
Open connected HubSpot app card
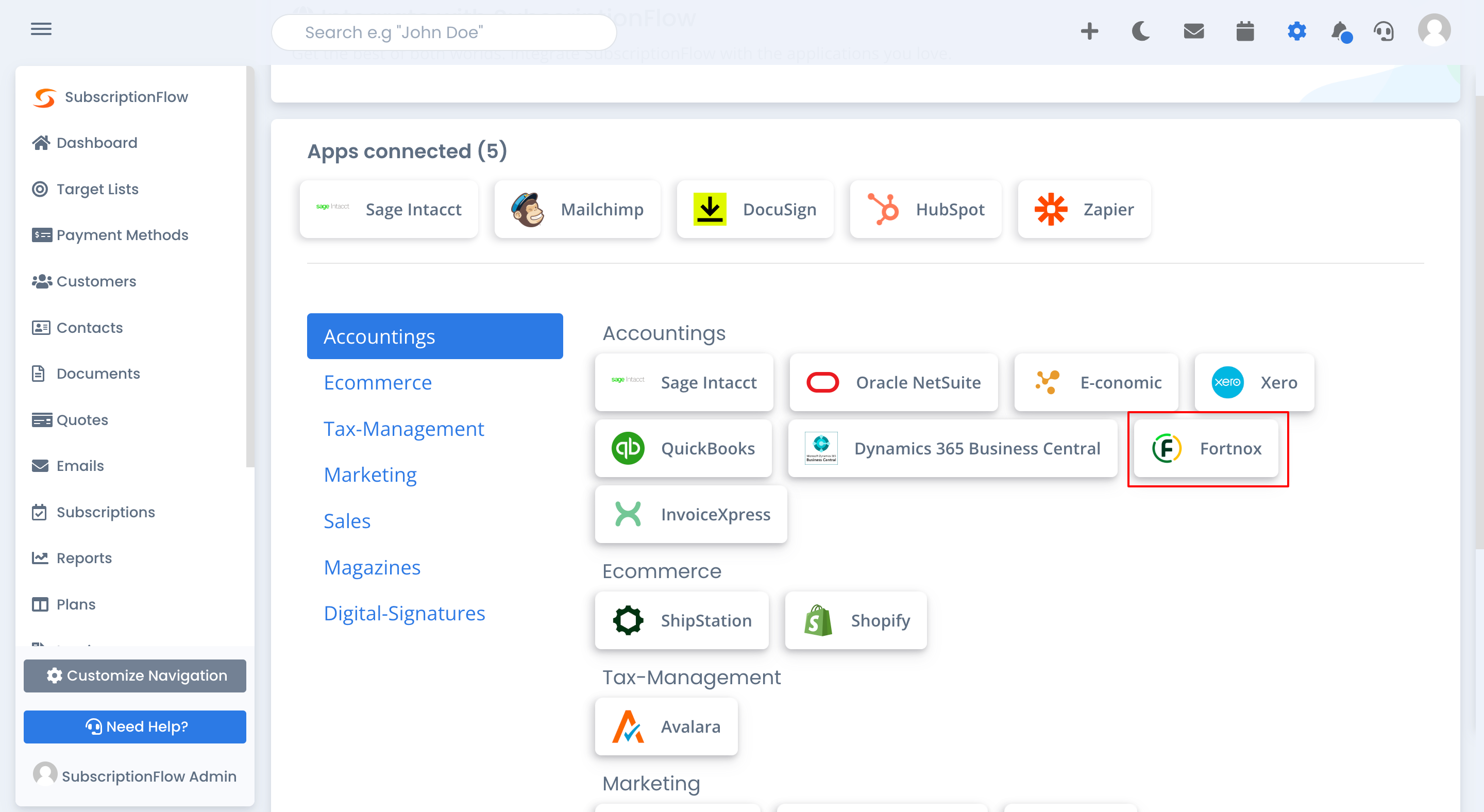[x=926, y=209]
